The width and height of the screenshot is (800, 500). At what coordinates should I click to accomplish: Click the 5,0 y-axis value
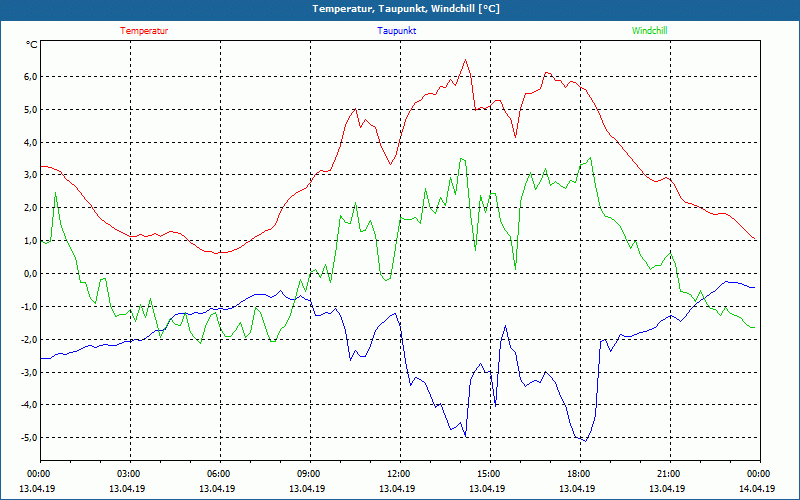(31, 110)
